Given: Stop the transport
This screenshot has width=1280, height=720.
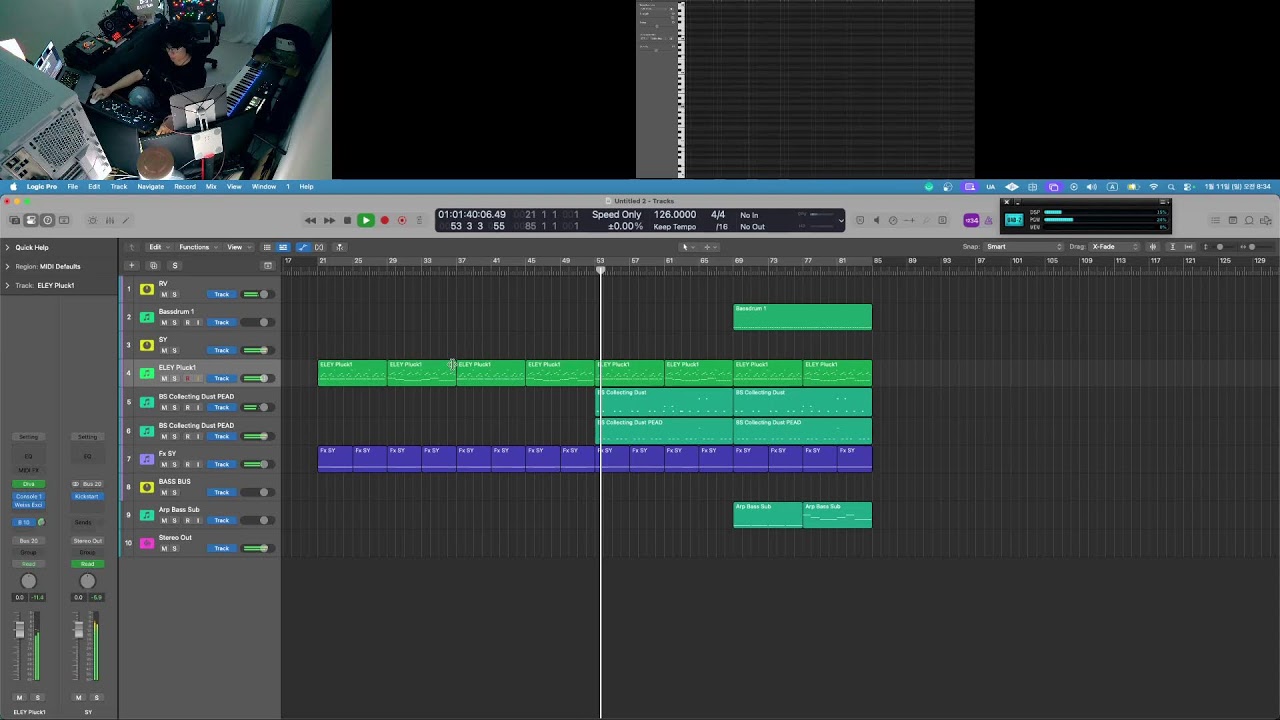Looking at the screenshot, I should pyautogui.click(x=347, y=220).
